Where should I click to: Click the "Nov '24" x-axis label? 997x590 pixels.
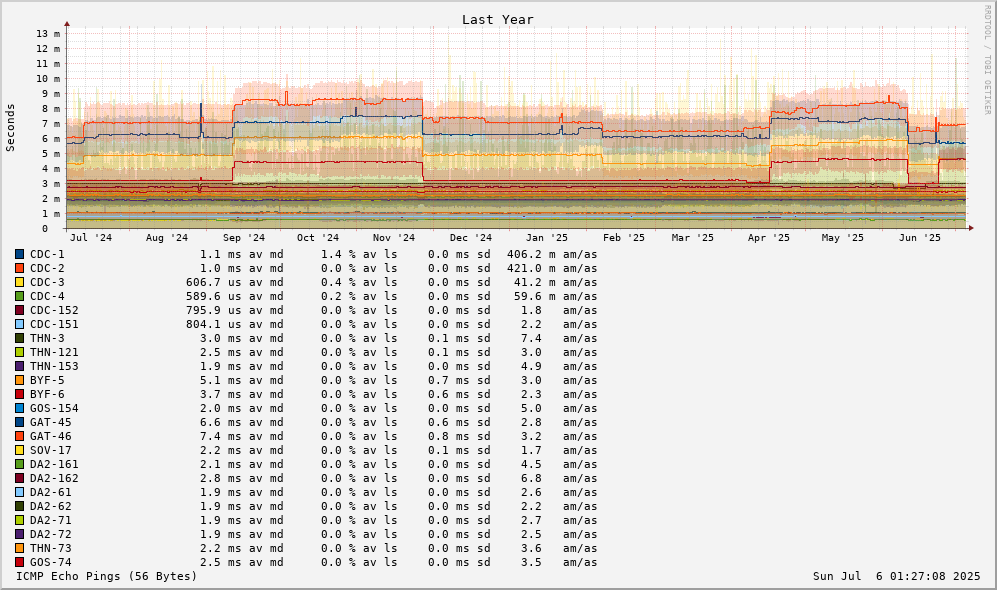pos(394,238)
